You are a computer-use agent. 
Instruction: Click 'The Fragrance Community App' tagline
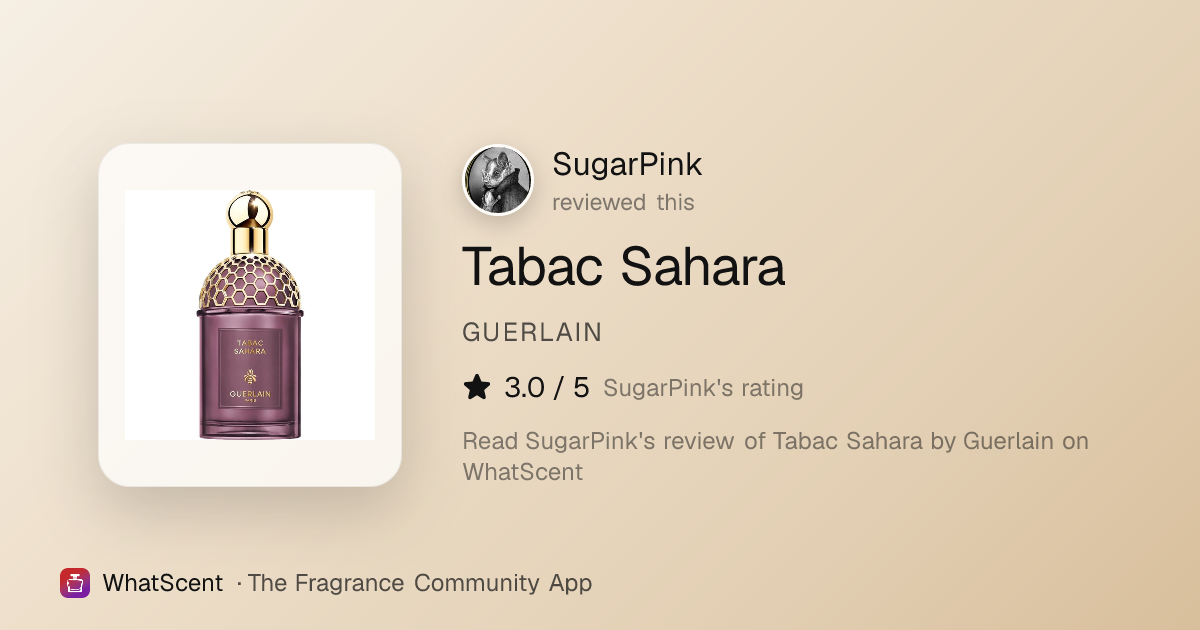coord(419,583)
